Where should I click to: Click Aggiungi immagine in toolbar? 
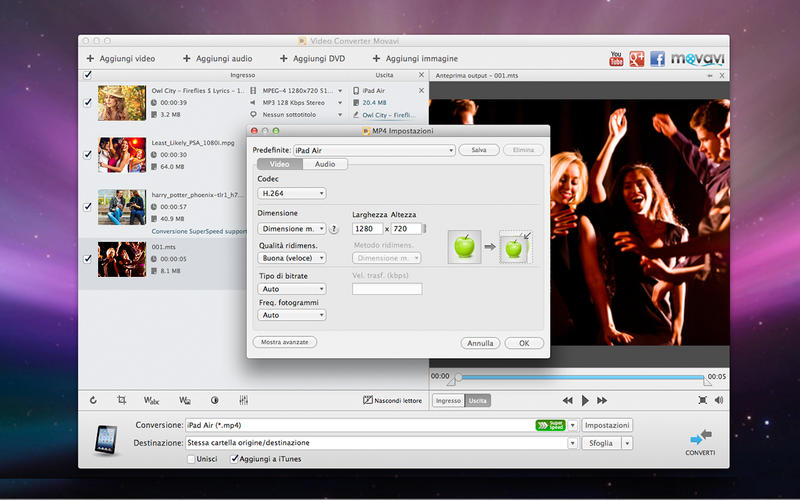click(415, 59)
